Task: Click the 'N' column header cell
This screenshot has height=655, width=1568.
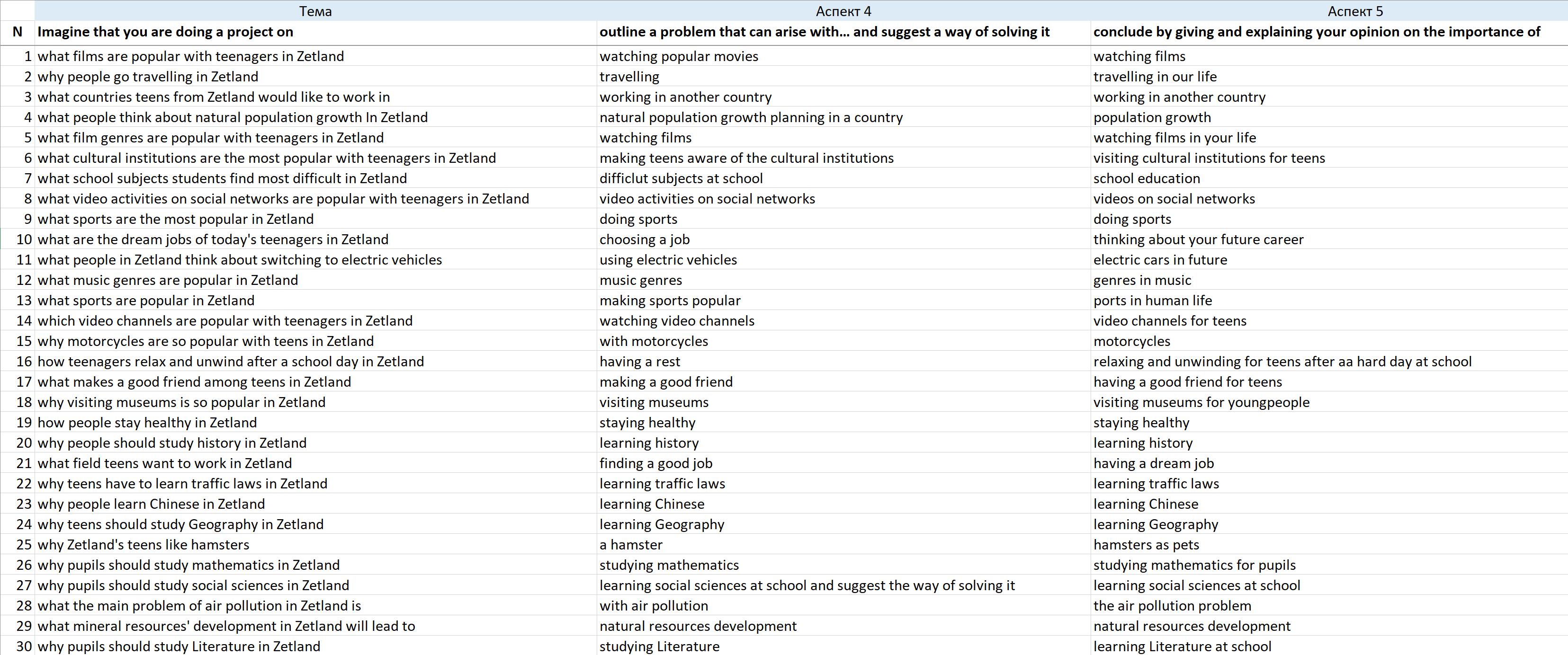Action: [x=17, y=32]
